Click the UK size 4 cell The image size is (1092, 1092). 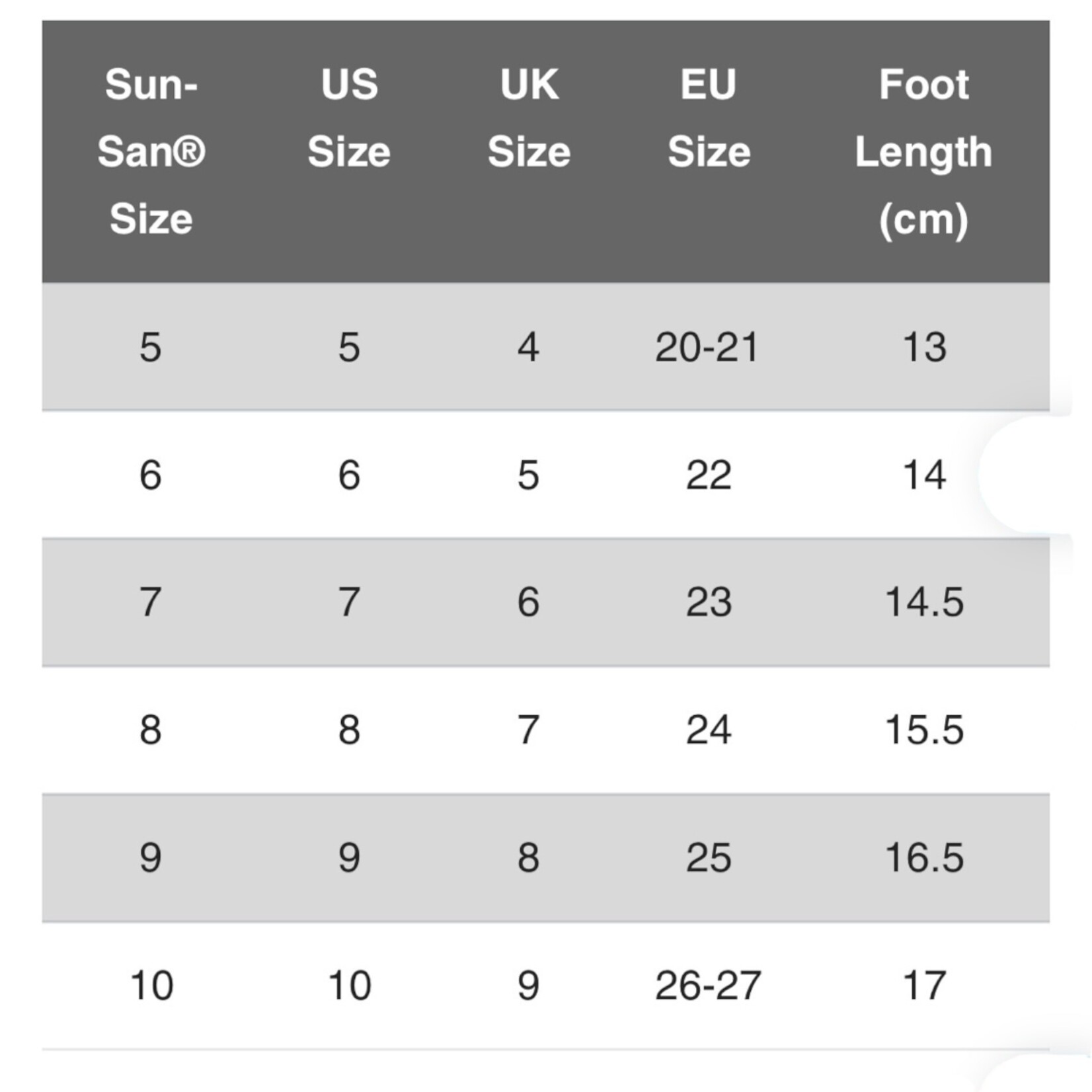pos(528,347)
